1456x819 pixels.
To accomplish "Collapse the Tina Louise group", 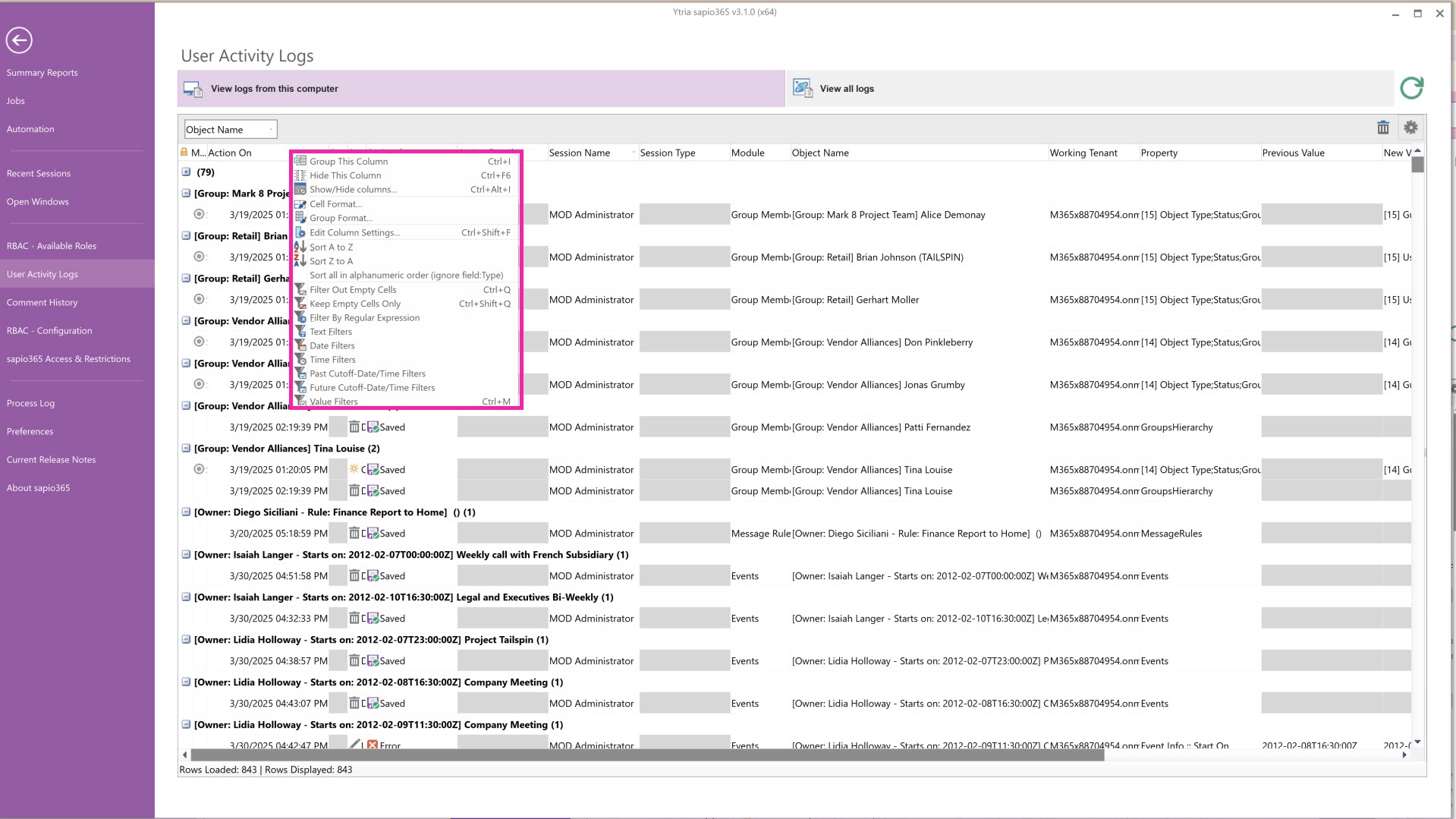I will 186,449.
